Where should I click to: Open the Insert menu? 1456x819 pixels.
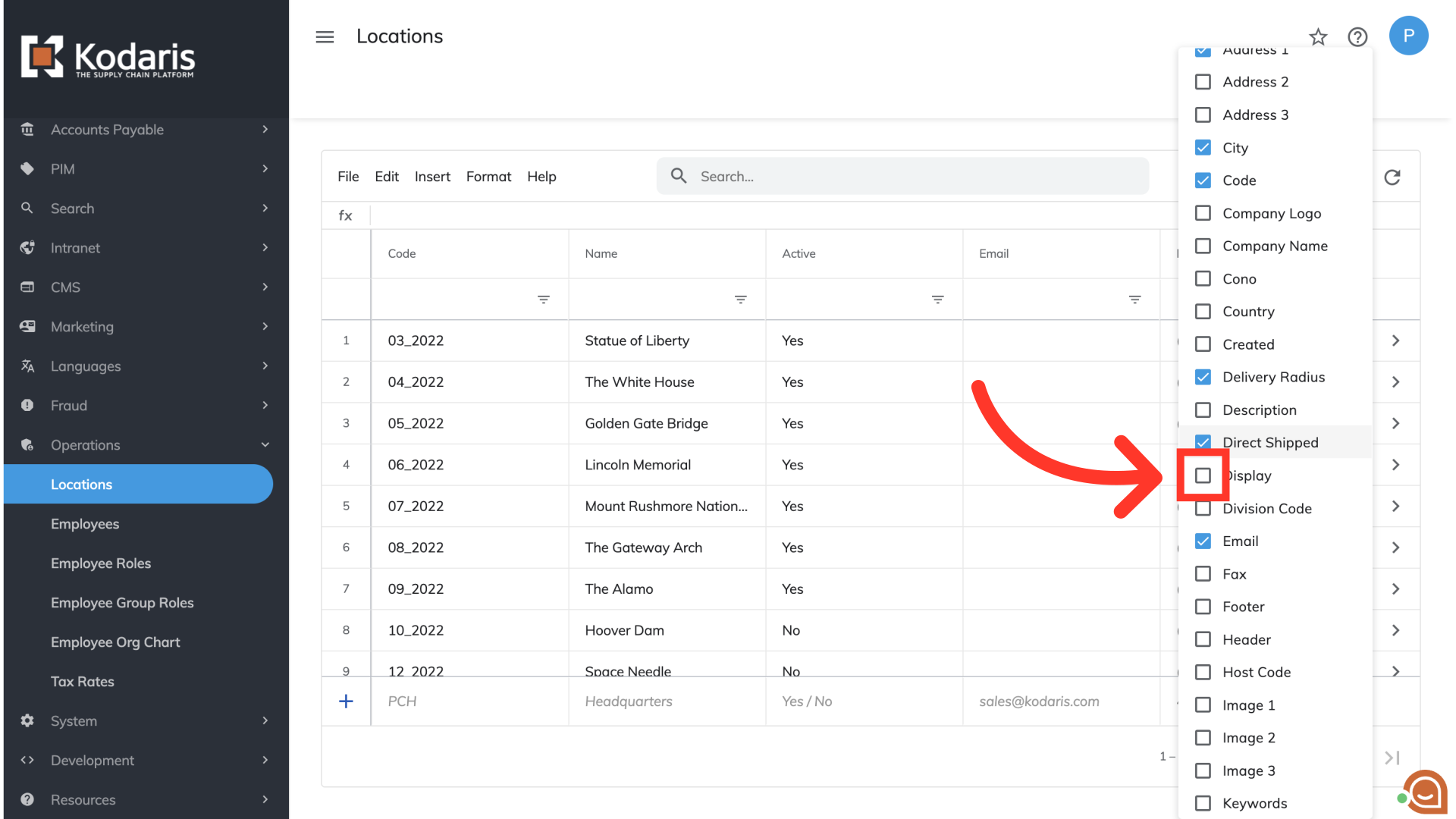(x=432, y=177)
